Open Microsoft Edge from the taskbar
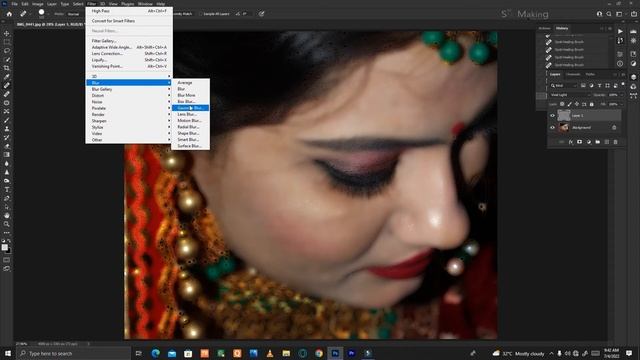This screenshot has height=360, width=640. (x=156, y=353)
